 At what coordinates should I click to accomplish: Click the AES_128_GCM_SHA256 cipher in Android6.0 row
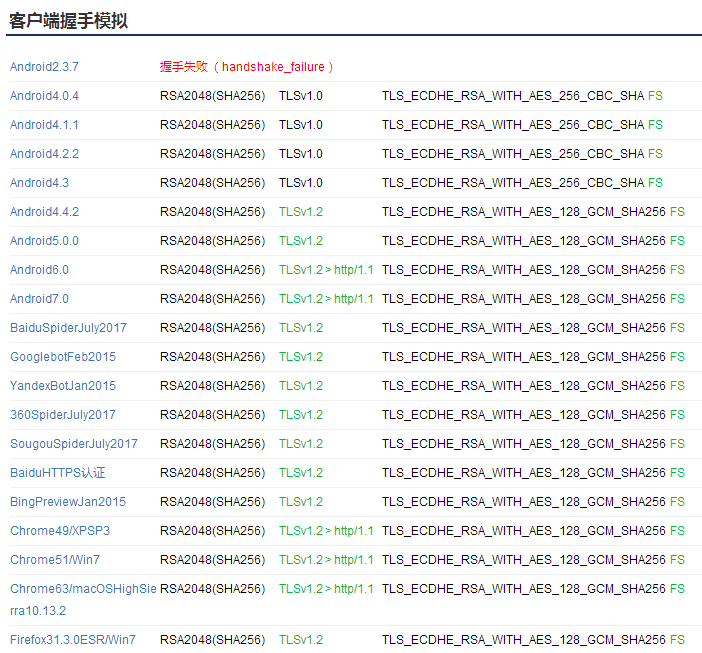pos(524,270)
